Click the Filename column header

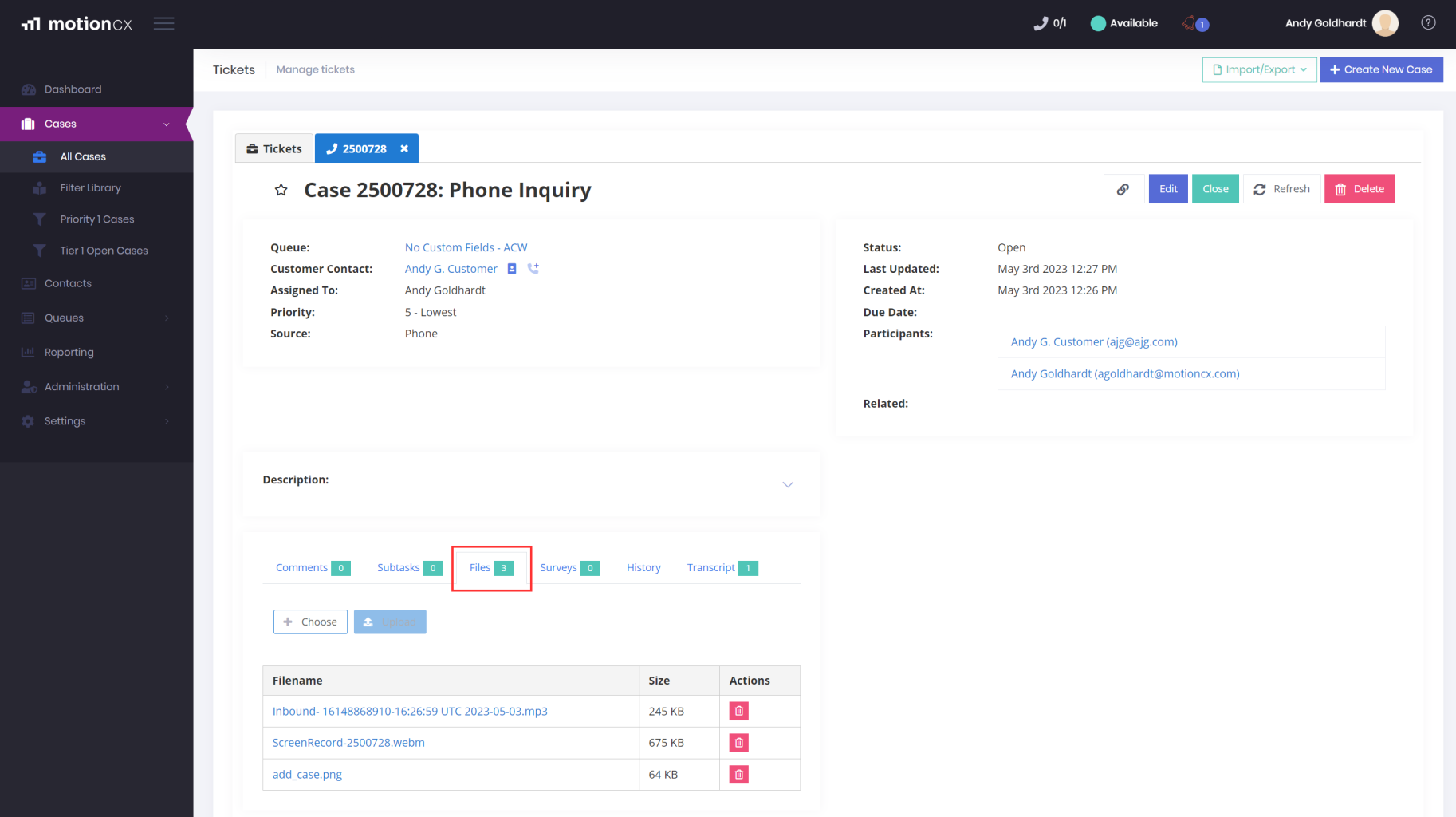tap(451, 681)
